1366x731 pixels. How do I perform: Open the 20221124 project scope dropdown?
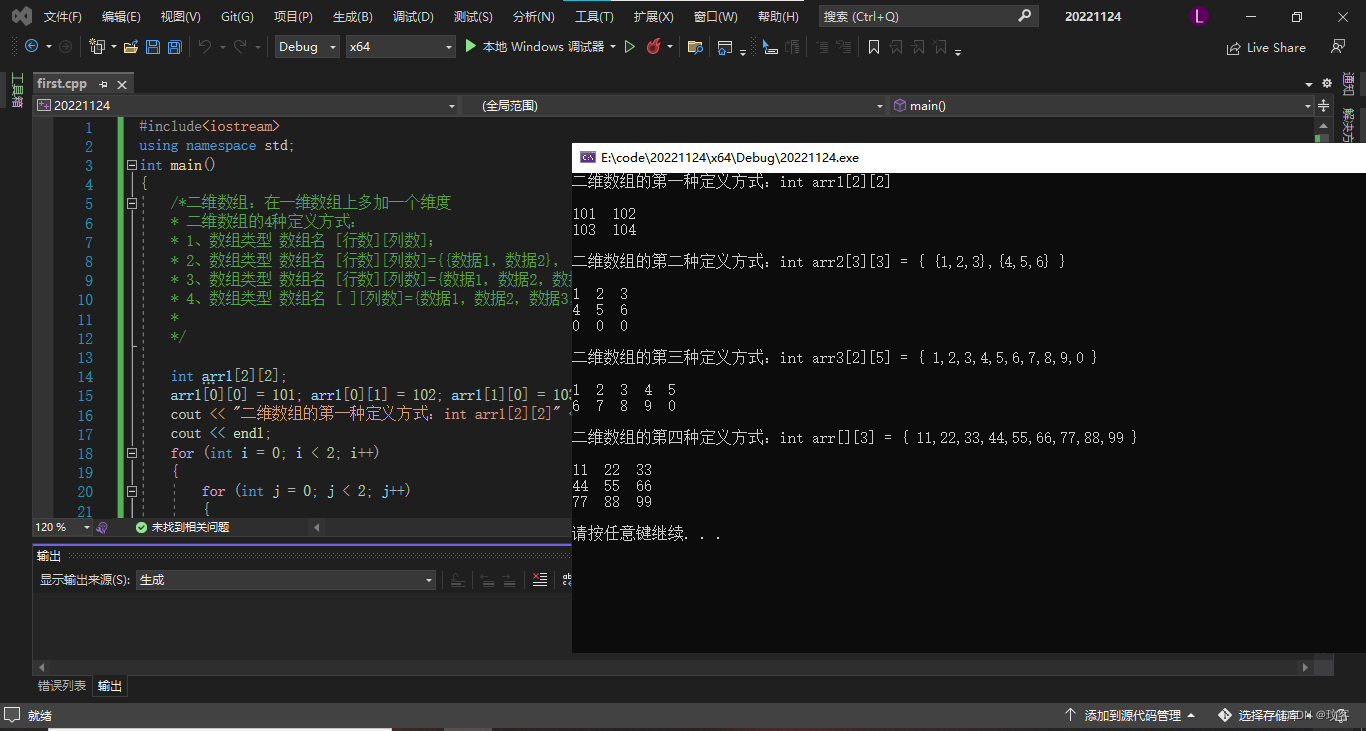(246, 105)
